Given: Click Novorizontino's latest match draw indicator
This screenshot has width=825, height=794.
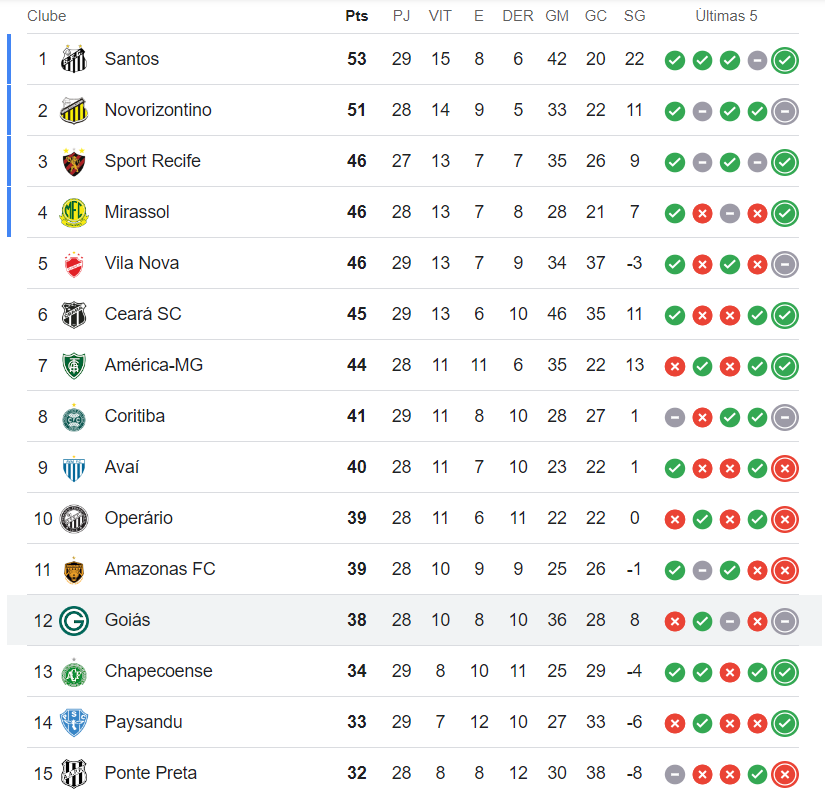Looking at the screenshot, I should tap(785, 111).
